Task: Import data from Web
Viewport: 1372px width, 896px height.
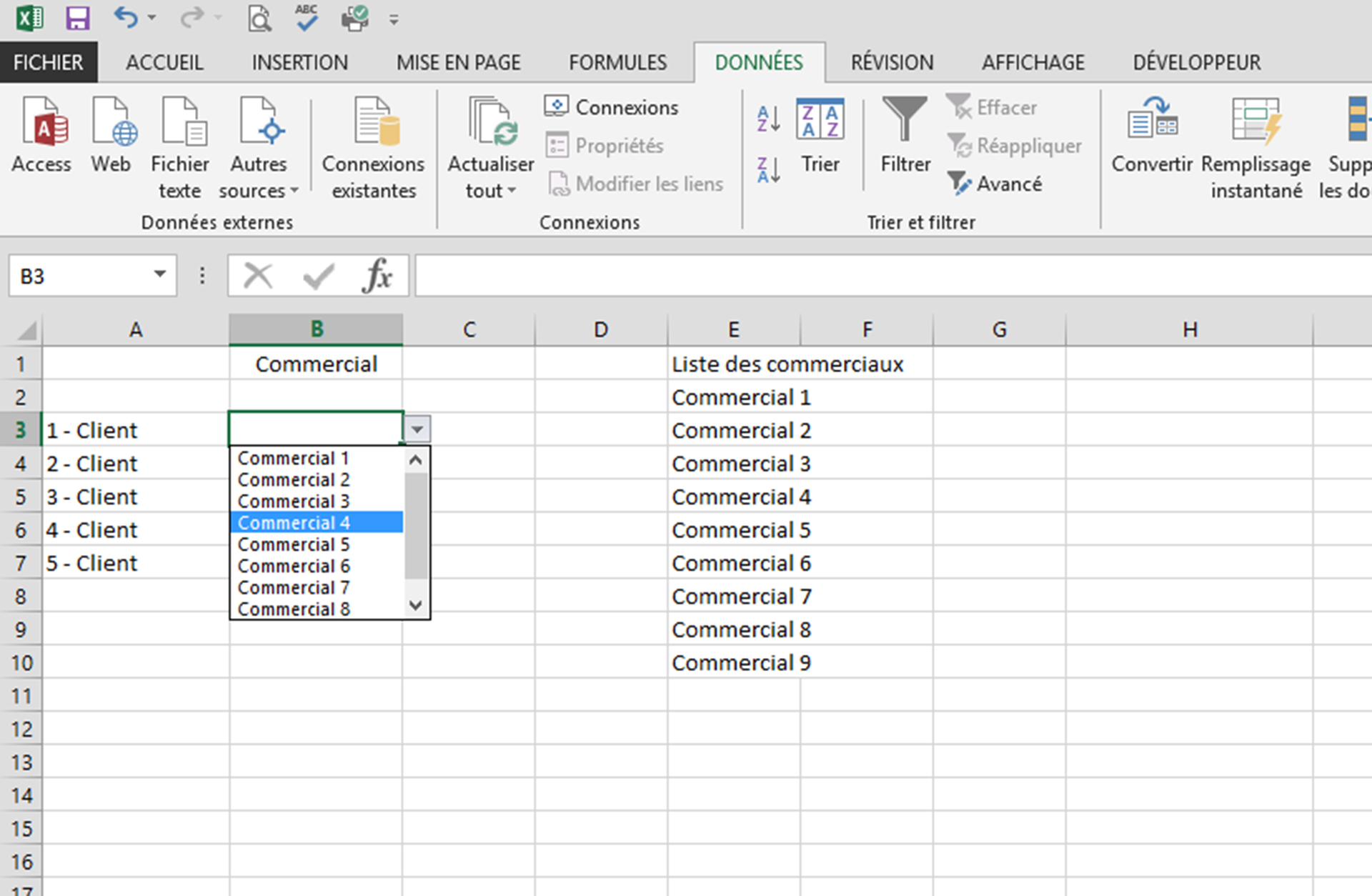Action: (x=111, y=136)
